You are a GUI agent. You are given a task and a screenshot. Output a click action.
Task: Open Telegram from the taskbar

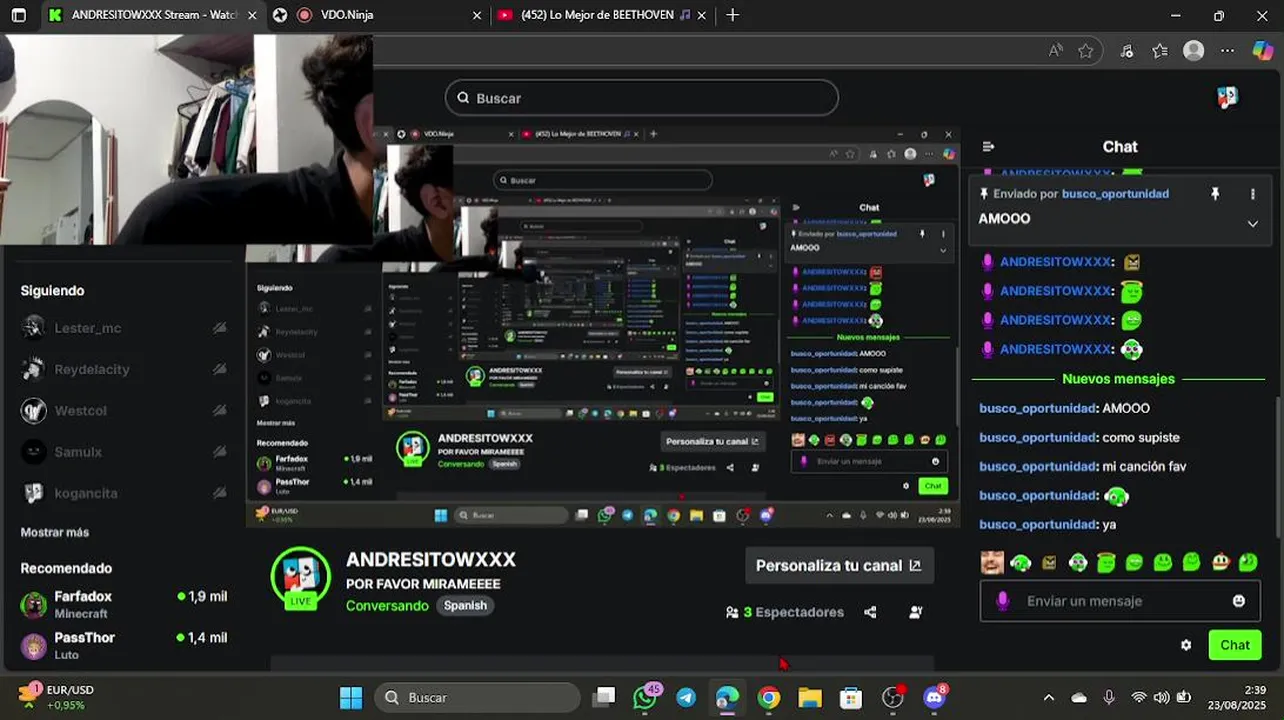coord(686,698)
